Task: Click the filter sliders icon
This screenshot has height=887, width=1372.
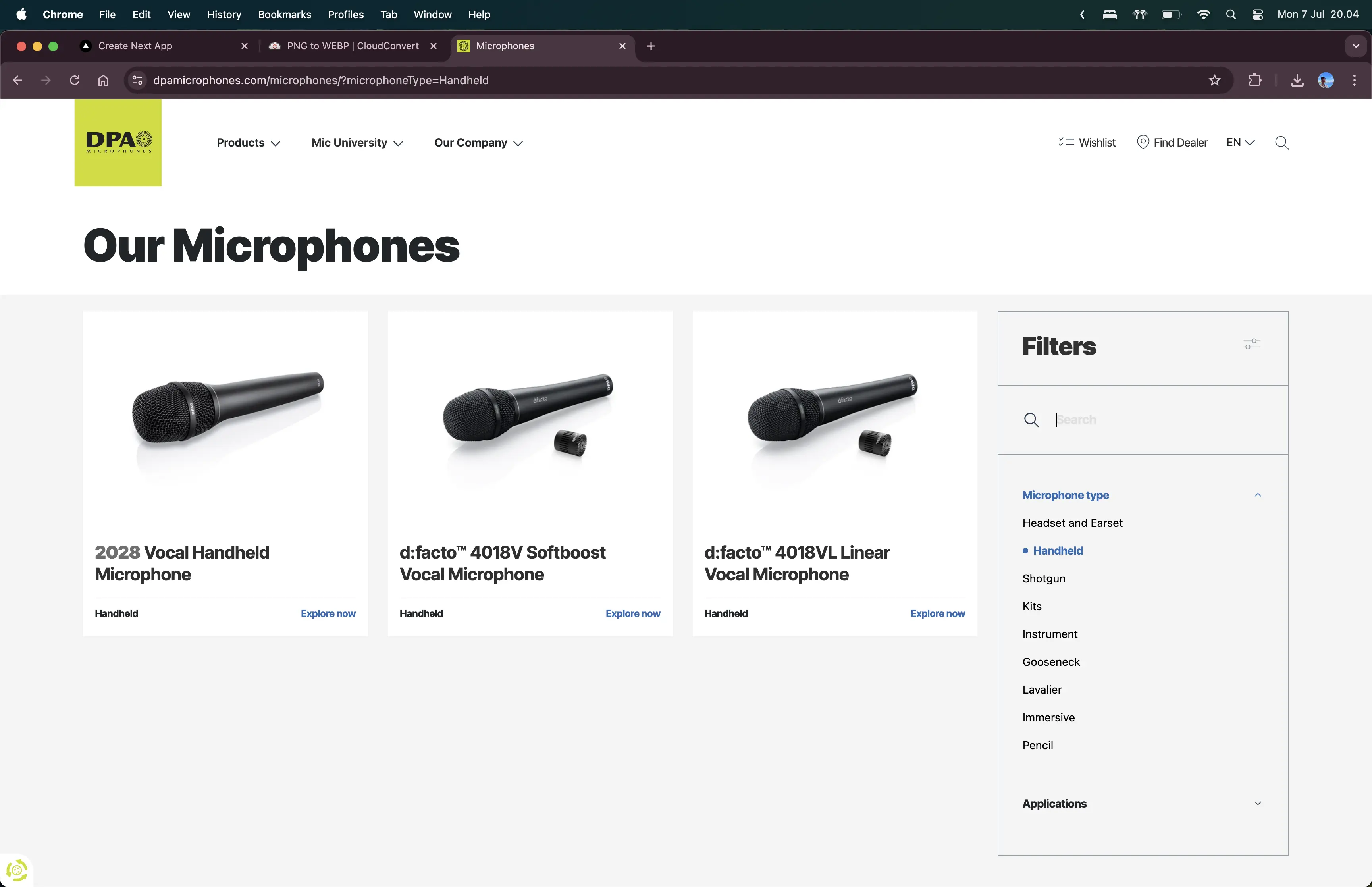Action: coord(1252,344)
